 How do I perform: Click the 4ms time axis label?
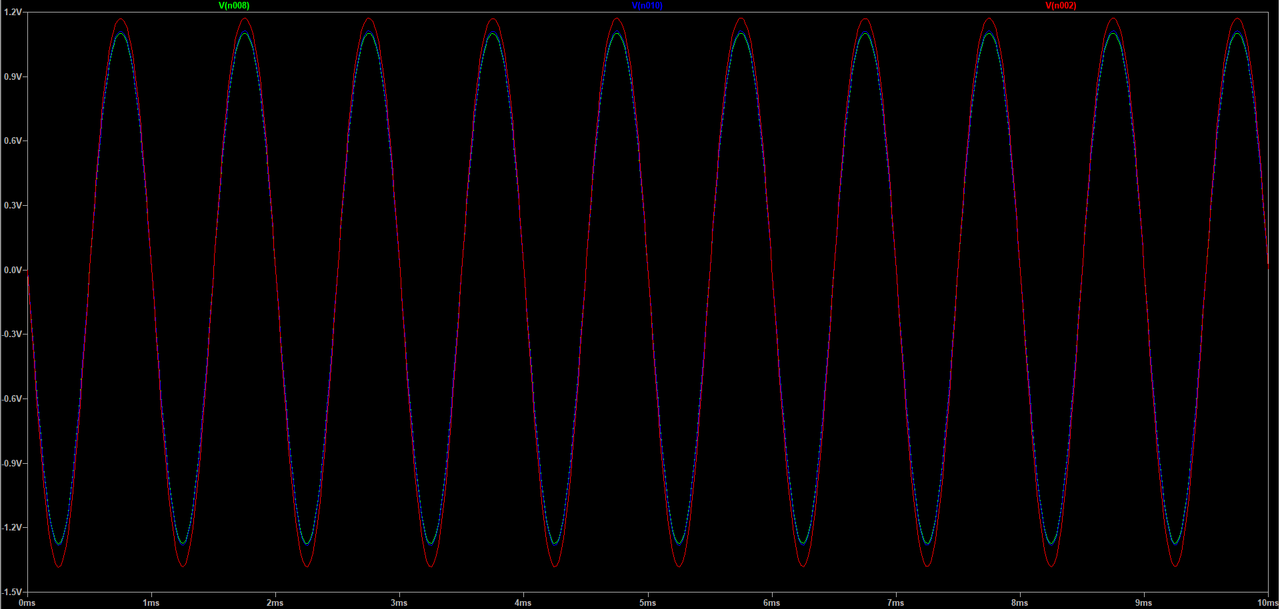pyautogui.click(x=523, y=603)
